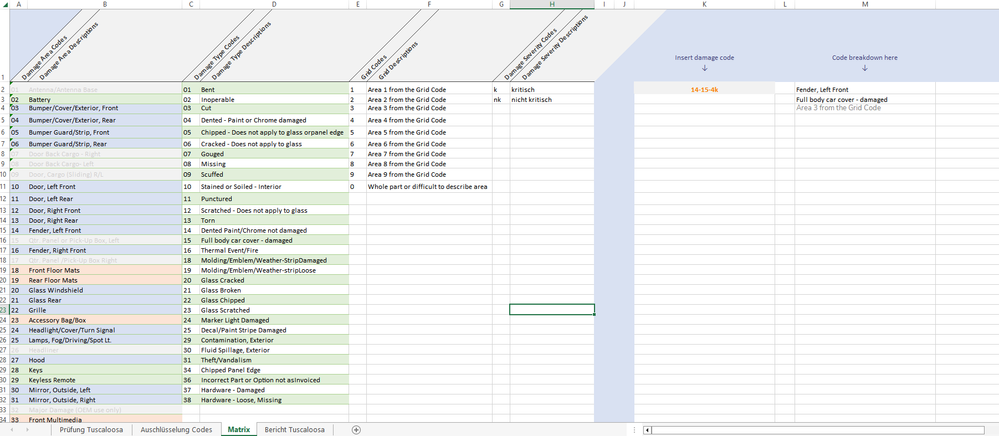Select 'Front Floor Mats' cell
This screenshot has height=436, width=999.
tap(104, 270)
